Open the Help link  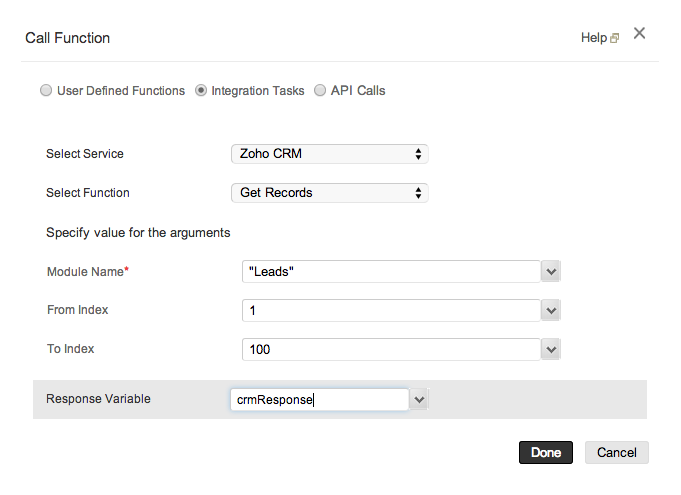(x=594, y=38)
